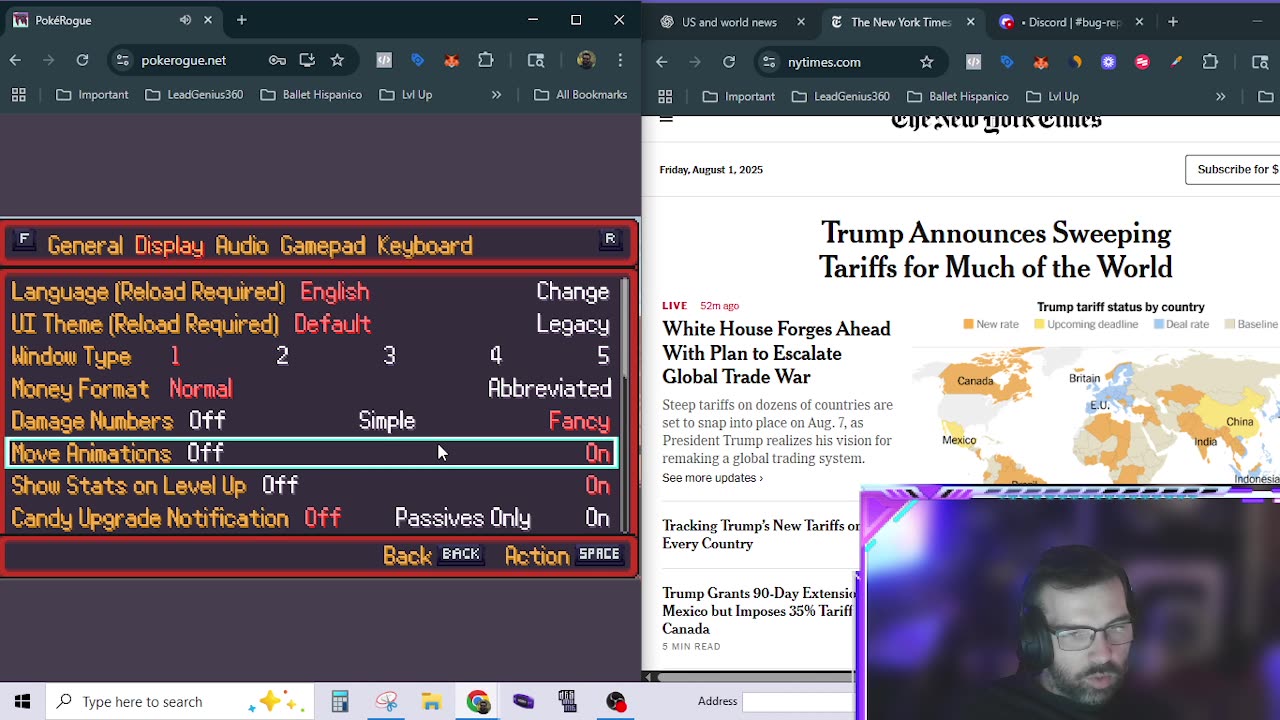Open White House Forges Ahead article
Image resolution: width=1280 pixels, height=720 pixels.
776,353
